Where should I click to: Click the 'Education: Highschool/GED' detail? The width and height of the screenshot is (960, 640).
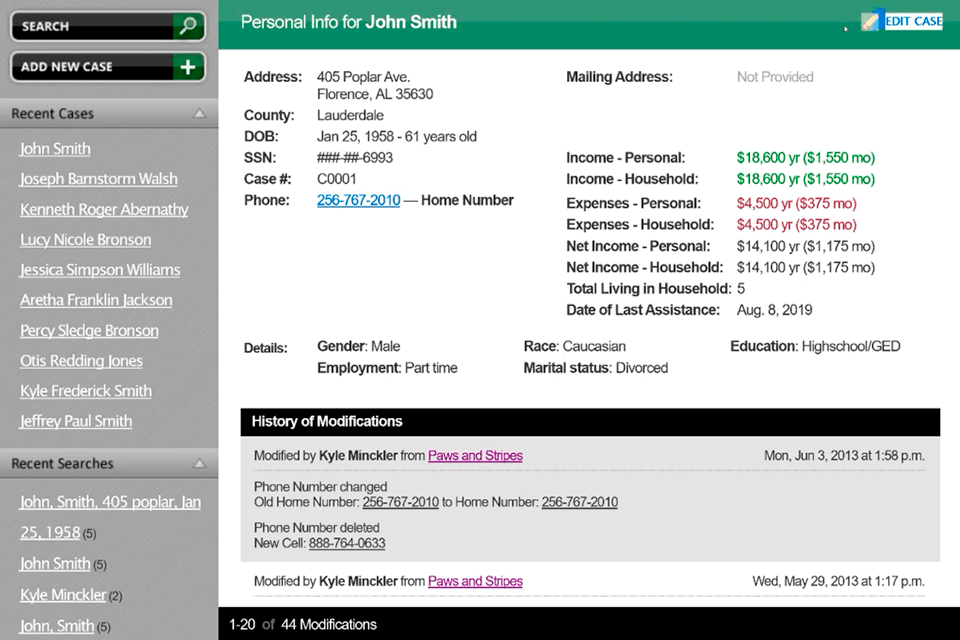click(x=815, y=347)
